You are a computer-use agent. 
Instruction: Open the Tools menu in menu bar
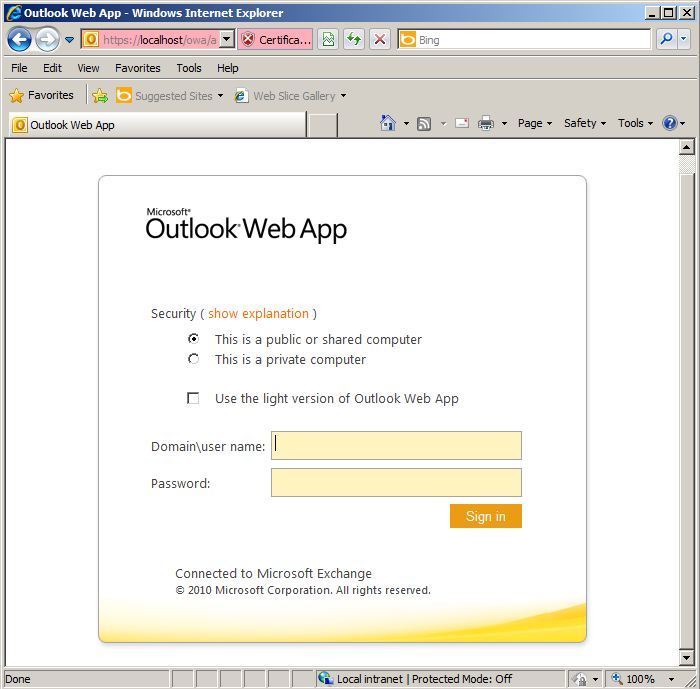pos(189,68)
